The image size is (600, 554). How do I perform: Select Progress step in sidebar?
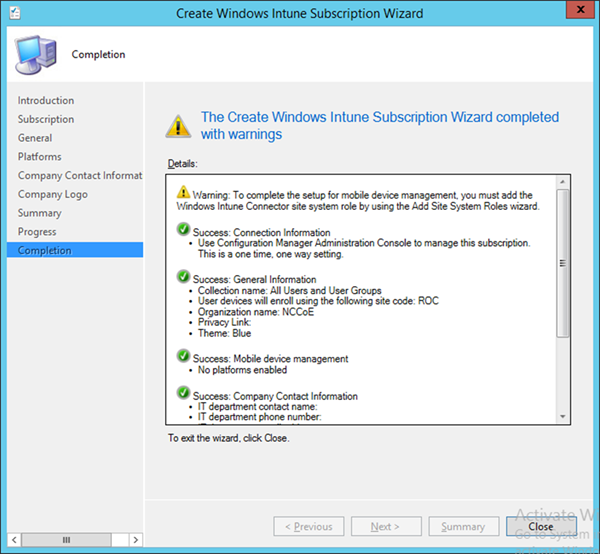tap(37, 231)
